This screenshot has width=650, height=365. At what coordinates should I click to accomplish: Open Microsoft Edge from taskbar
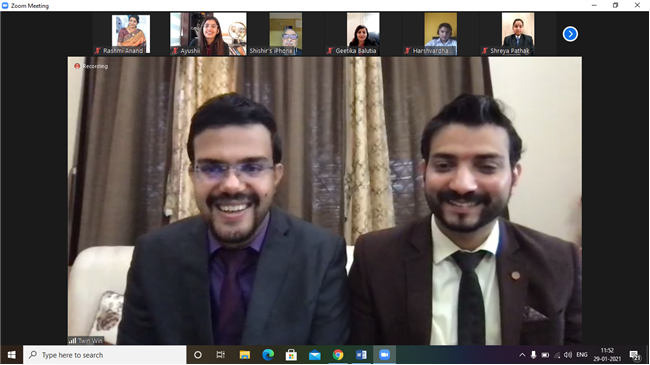tap(268, 355)
